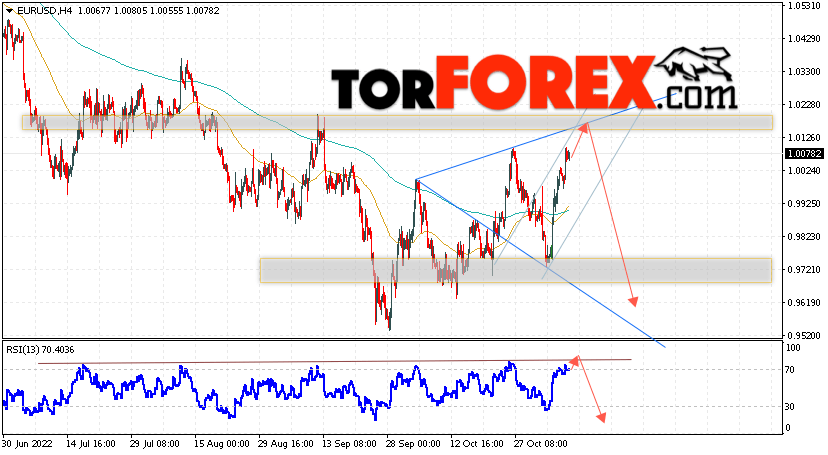Click price axis label 1.03300
The height and width of the screenshot is (455, 828).
pyautogui.click(x=804, y=72)
